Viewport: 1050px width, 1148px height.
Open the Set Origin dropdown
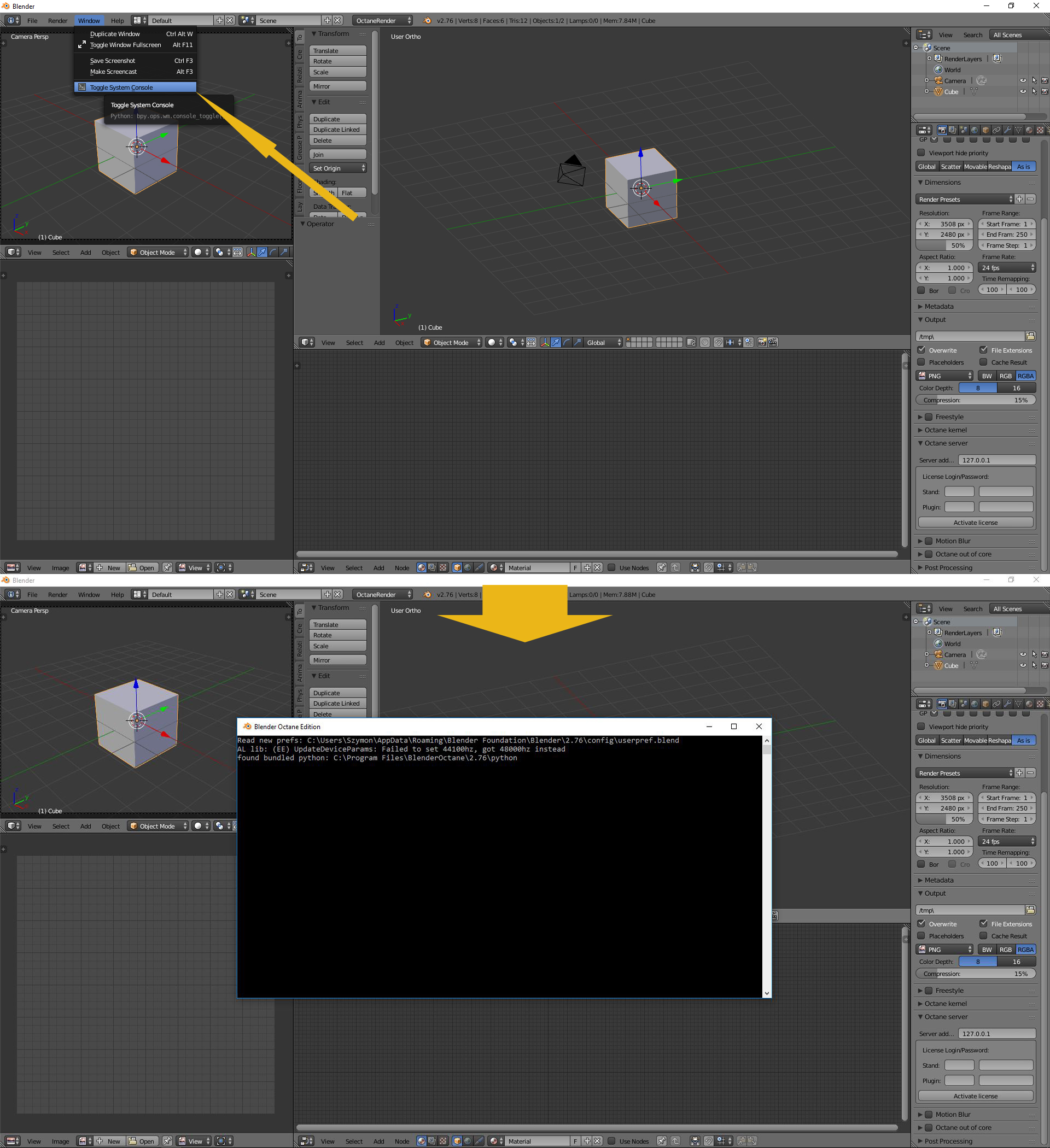(x=338, y=168)
